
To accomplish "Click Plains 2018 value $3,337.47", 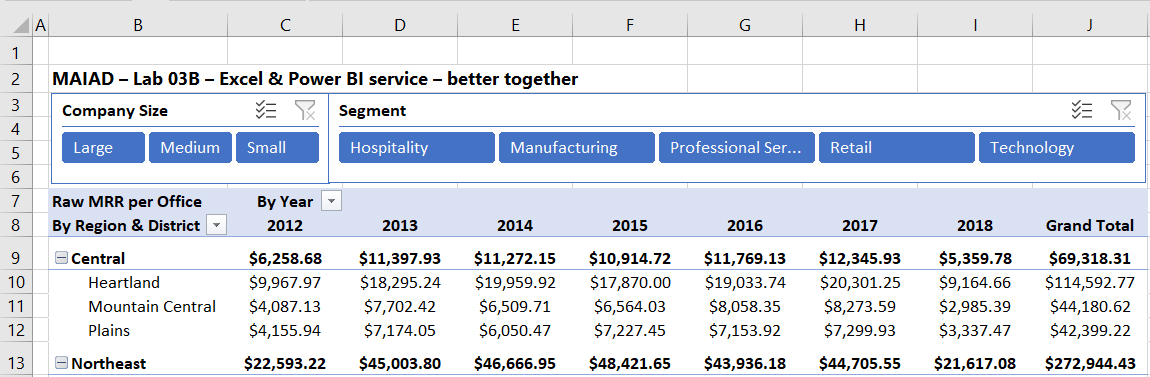I will 975,331.
